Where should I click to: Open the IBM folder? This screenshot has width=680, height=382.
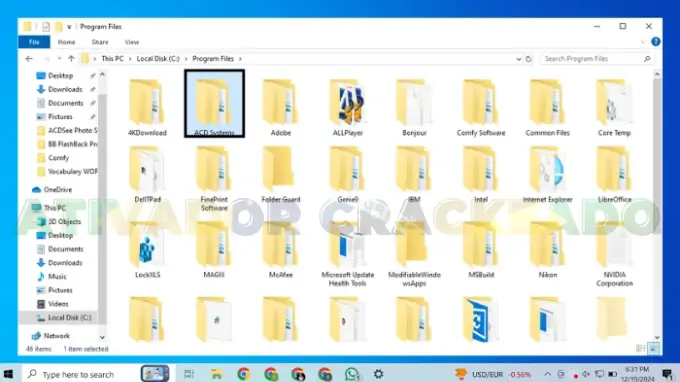(x=414, y=174)
